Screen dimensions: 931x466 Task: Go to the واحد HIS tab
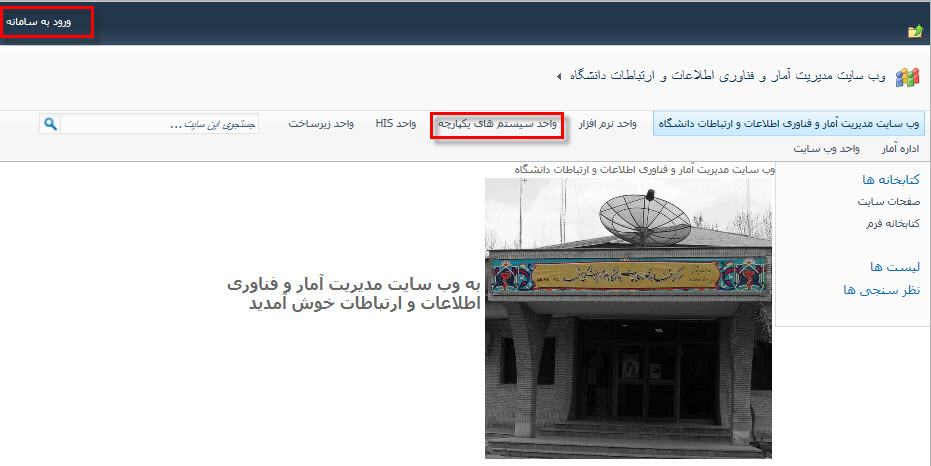(396, 124)
